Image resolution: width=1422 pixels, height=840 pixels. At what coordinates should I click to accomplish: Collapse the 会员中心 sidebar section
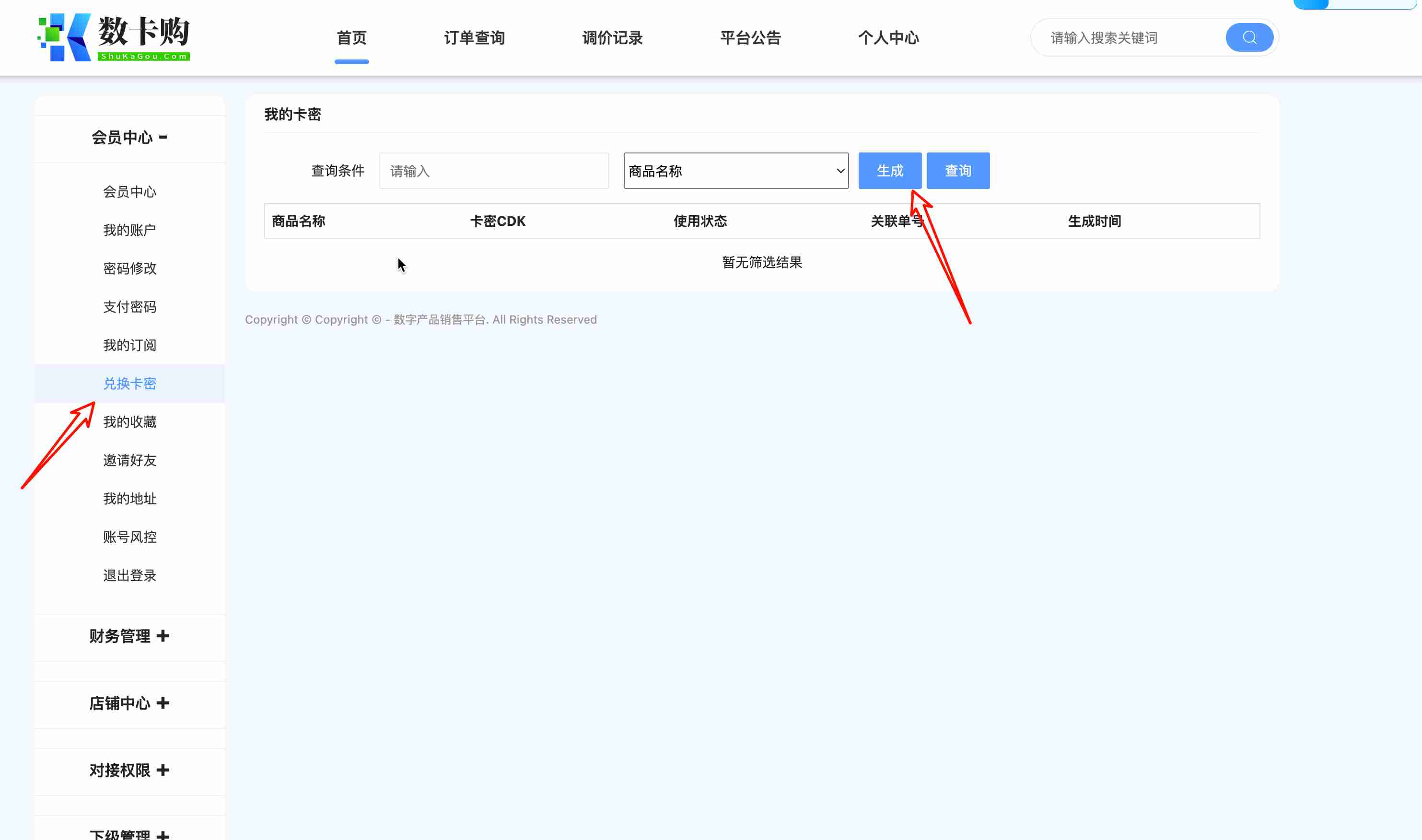[x=129, y=138]
